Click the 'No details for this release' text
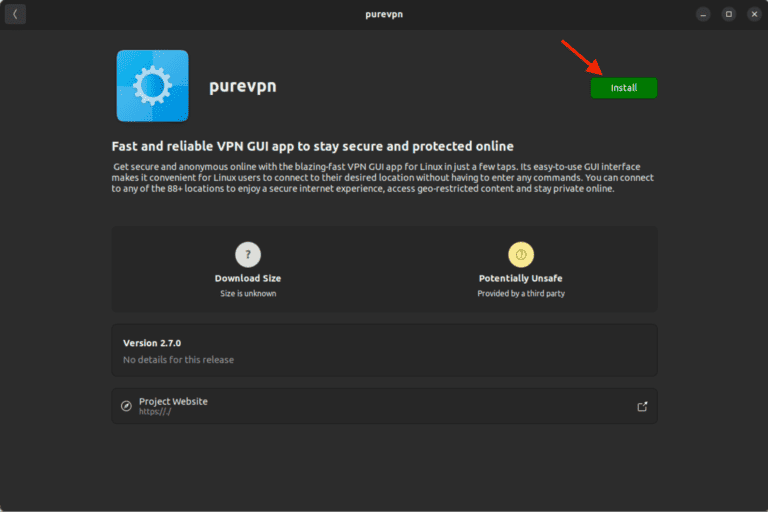The height and width of the screenshot is (512, 768). (x=178, y=359)
